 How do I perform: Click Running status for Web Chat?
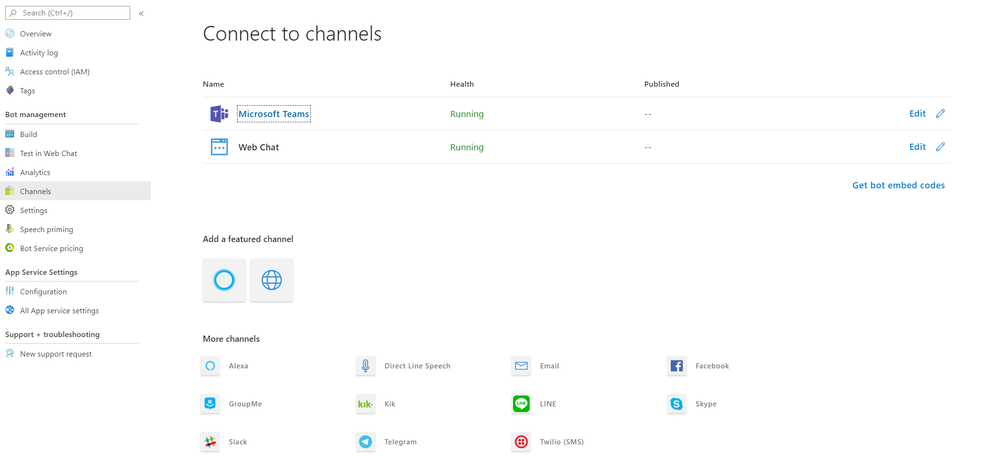tap(467, 147)
